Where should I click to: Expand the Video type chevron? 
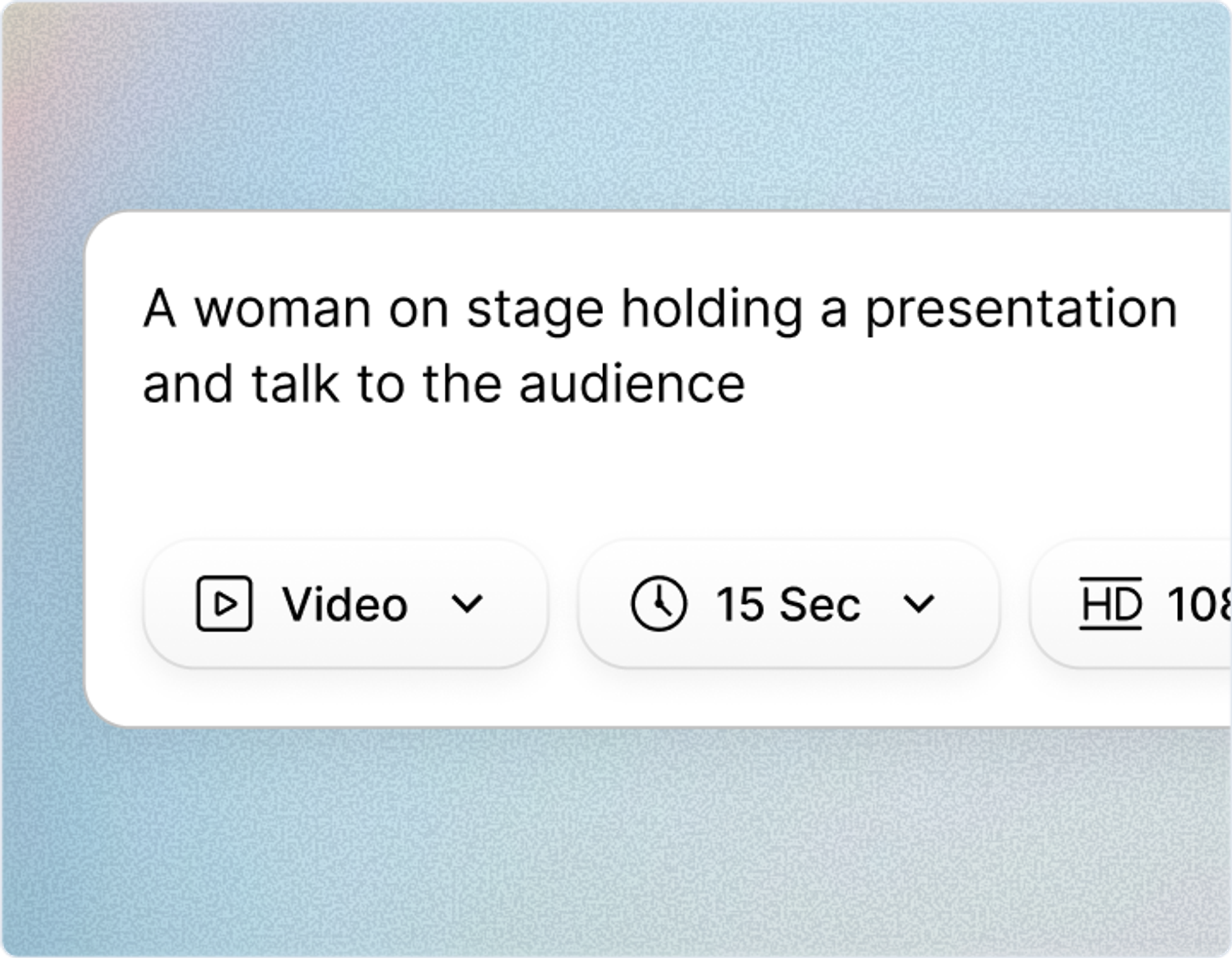pos(466,604)
